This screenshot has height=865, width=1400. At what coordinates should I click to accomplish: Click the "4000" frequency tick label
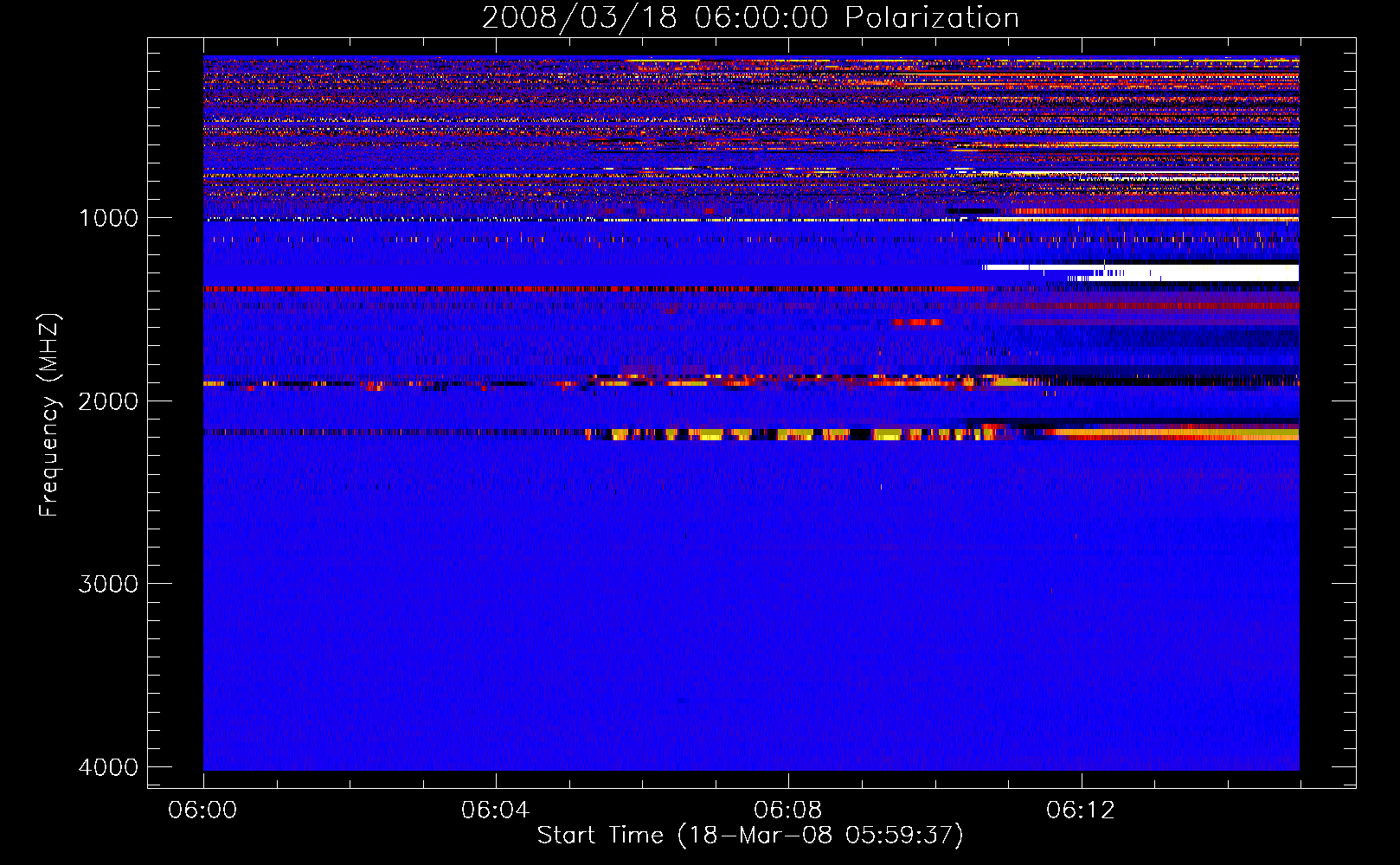(108, 767)
